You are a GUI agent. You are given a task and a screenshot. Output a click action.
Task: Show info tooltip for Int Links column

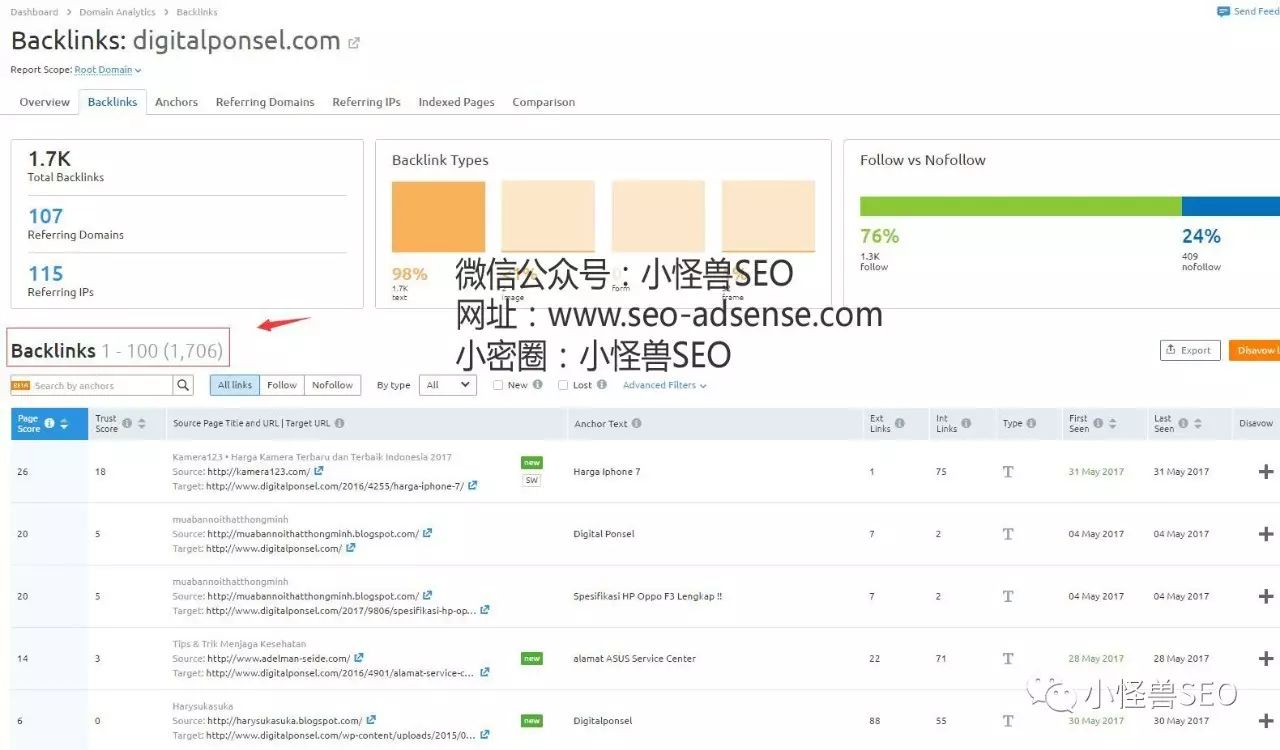pyautogui.click(x=966, y=423)
